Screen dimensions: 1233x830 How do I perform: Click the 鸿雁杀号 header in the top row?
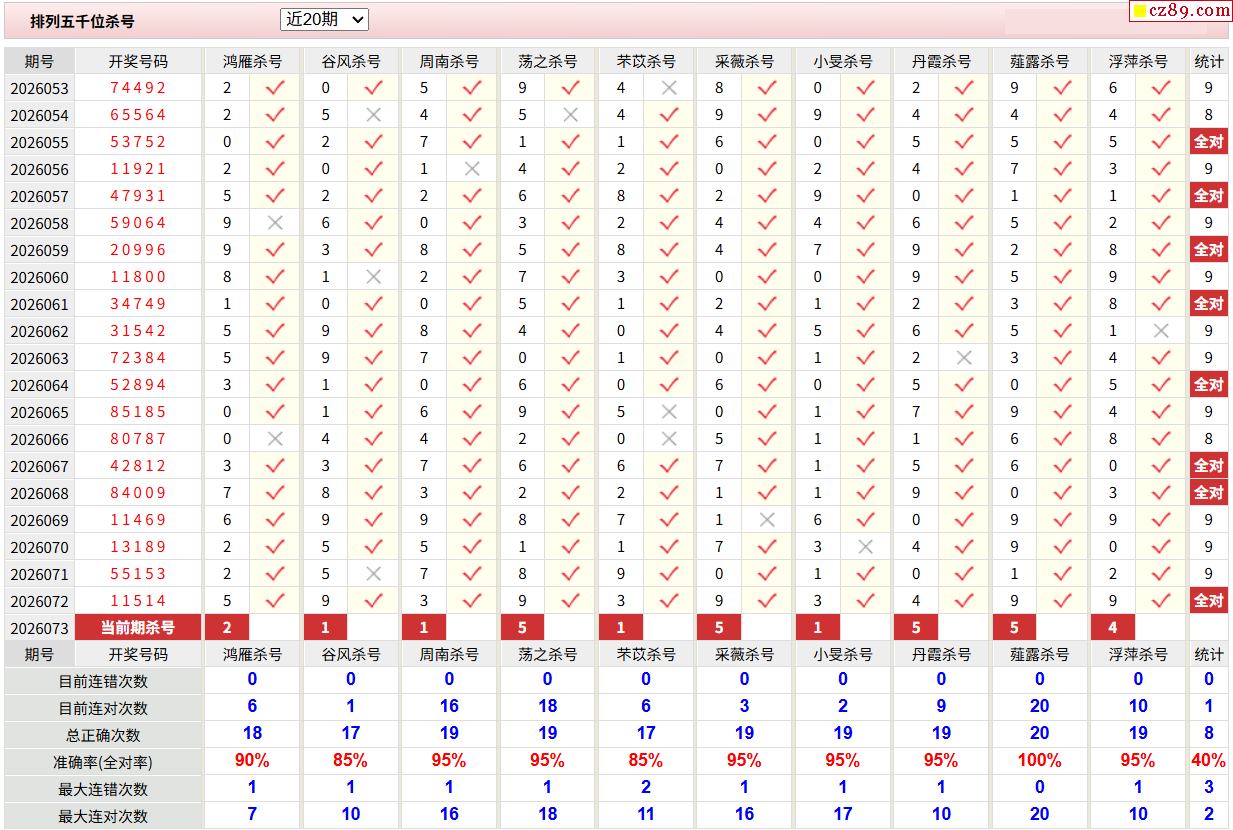click(x=252, y=61)
